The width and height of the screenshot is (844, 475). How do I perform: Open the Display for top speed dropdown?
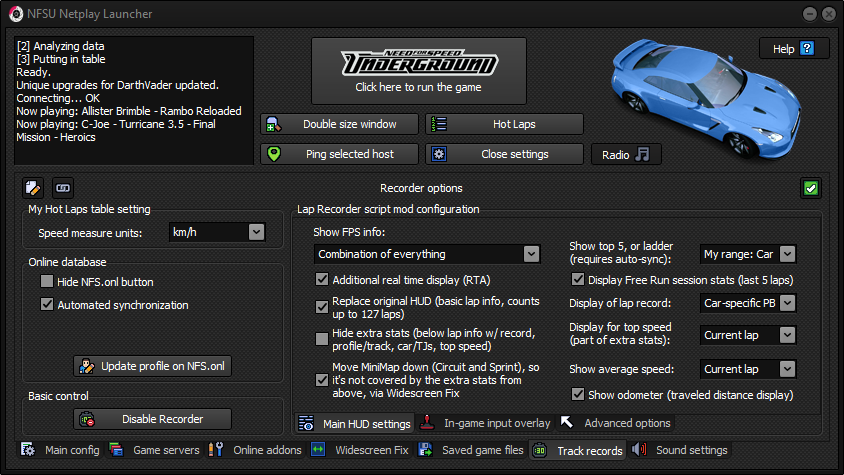(x=748, y=335)
